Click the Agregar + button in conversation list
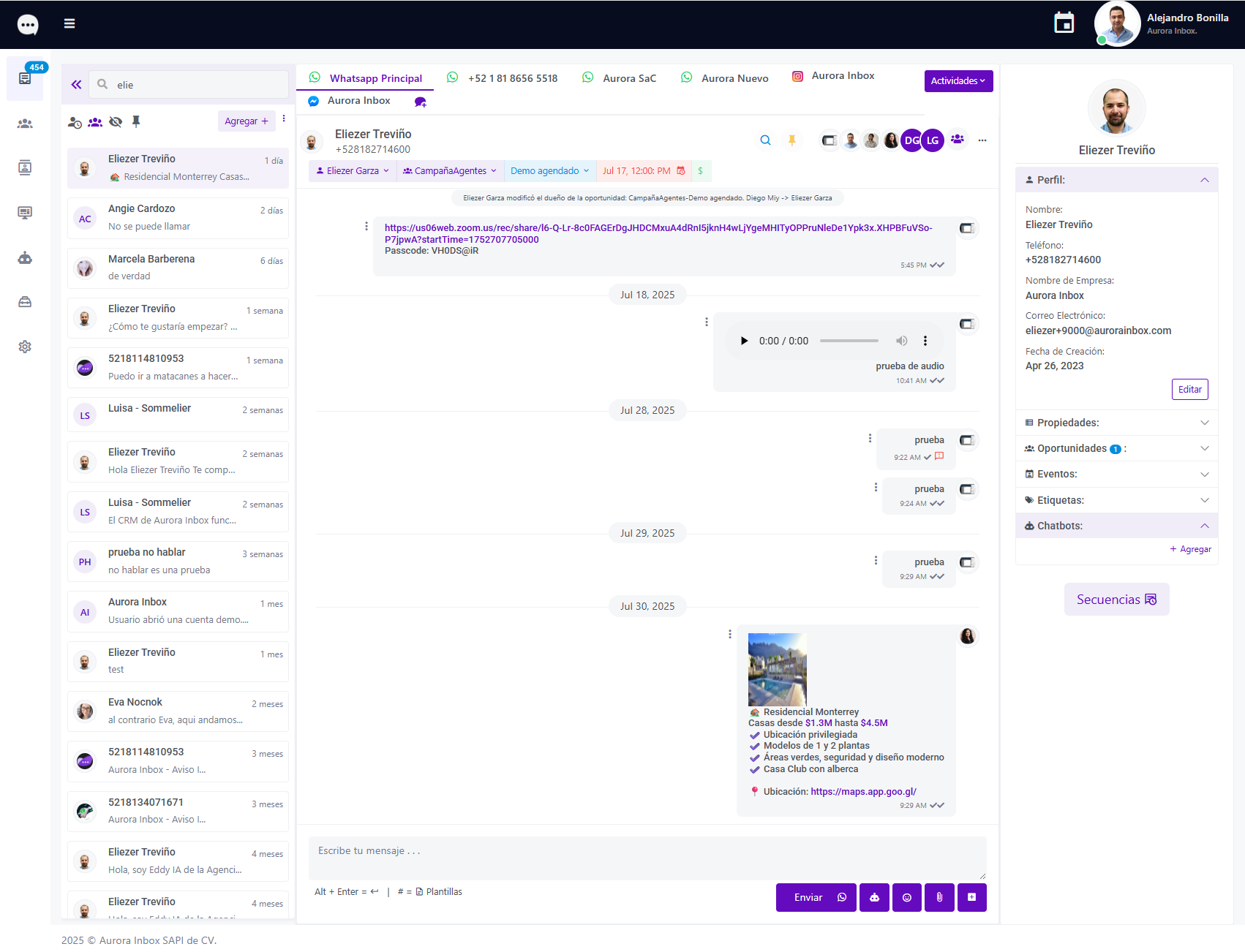 pos(247,121)
